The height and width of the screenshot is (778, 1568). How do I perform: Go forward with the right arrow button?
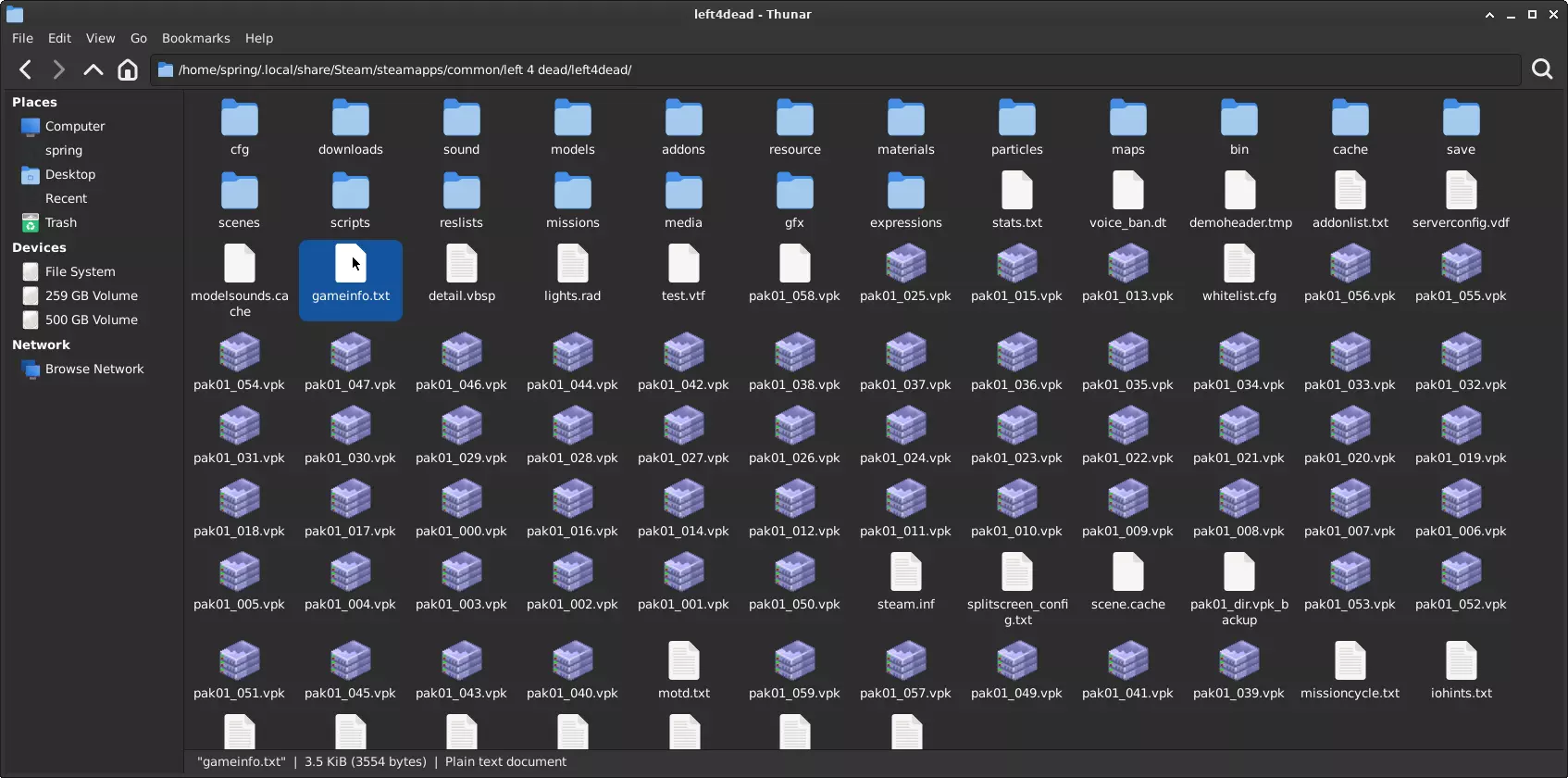coord(58,69)
